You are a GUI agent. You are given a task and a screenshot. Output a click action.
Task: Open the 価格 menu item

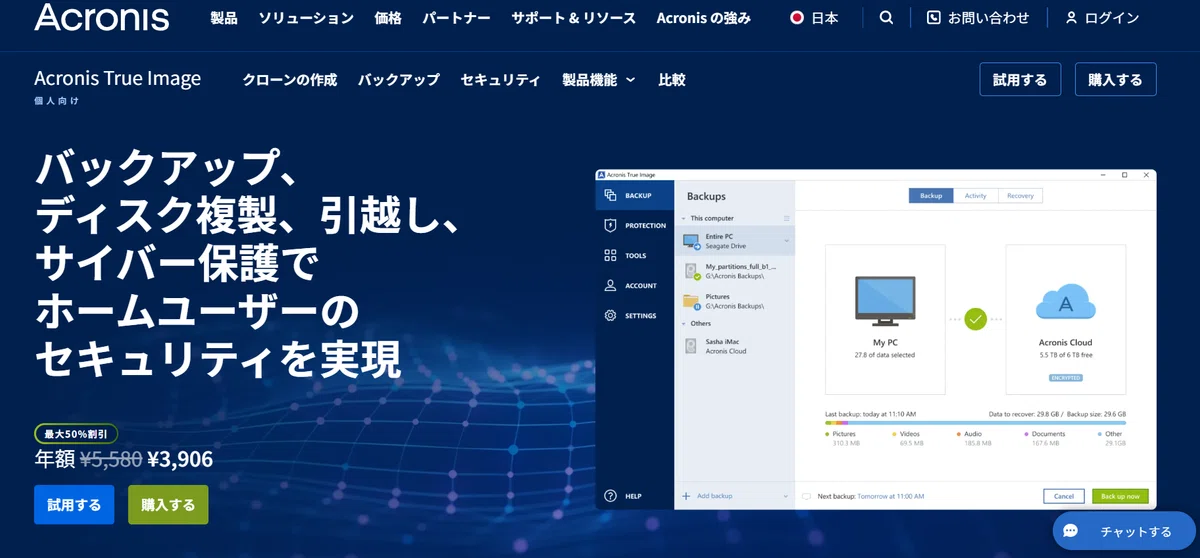click(x=388, y=18)
